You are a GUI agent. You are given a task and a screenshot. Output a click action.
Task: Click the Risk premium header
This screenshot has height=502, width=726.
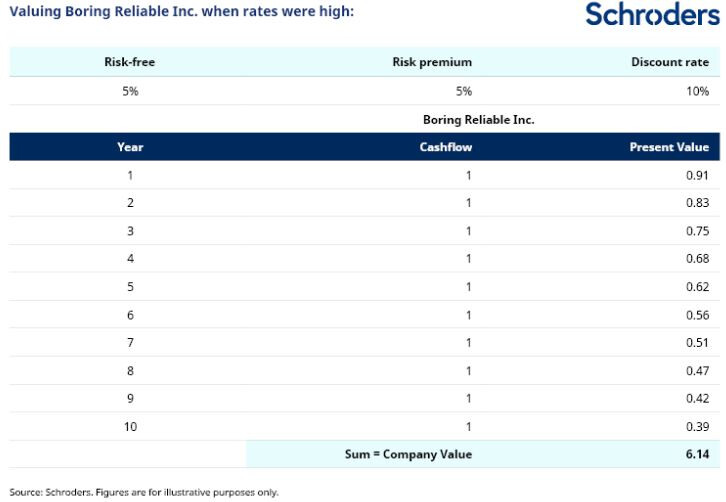pos(432,62)
